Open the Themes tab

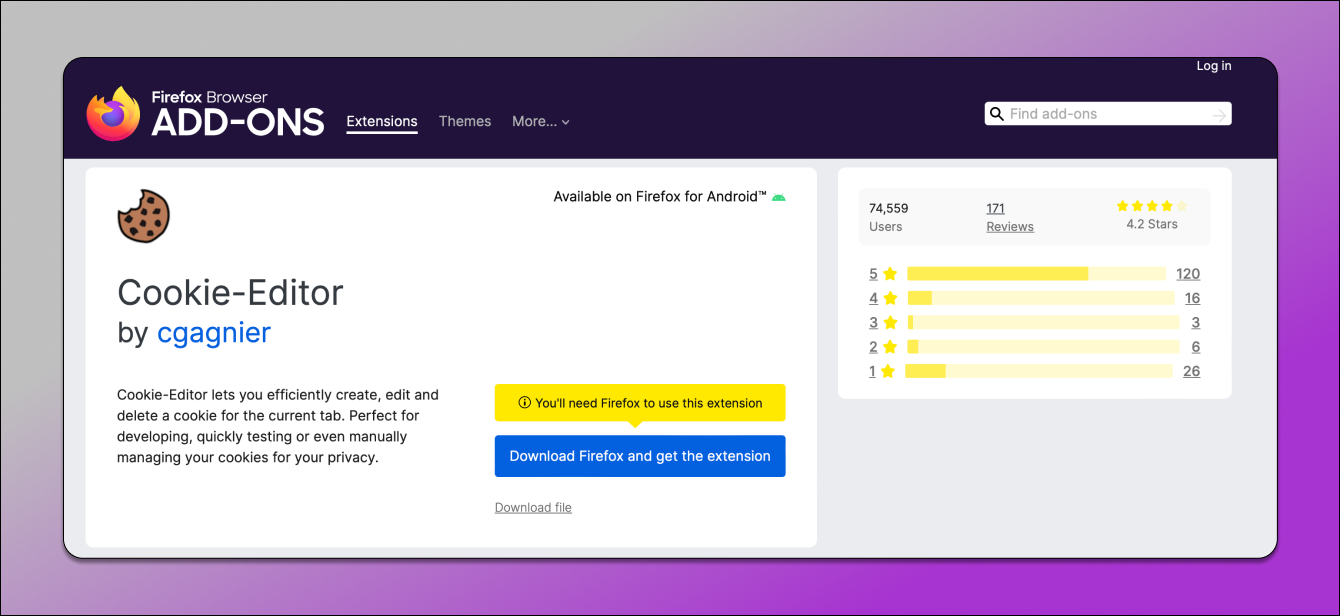click(465, 121)
